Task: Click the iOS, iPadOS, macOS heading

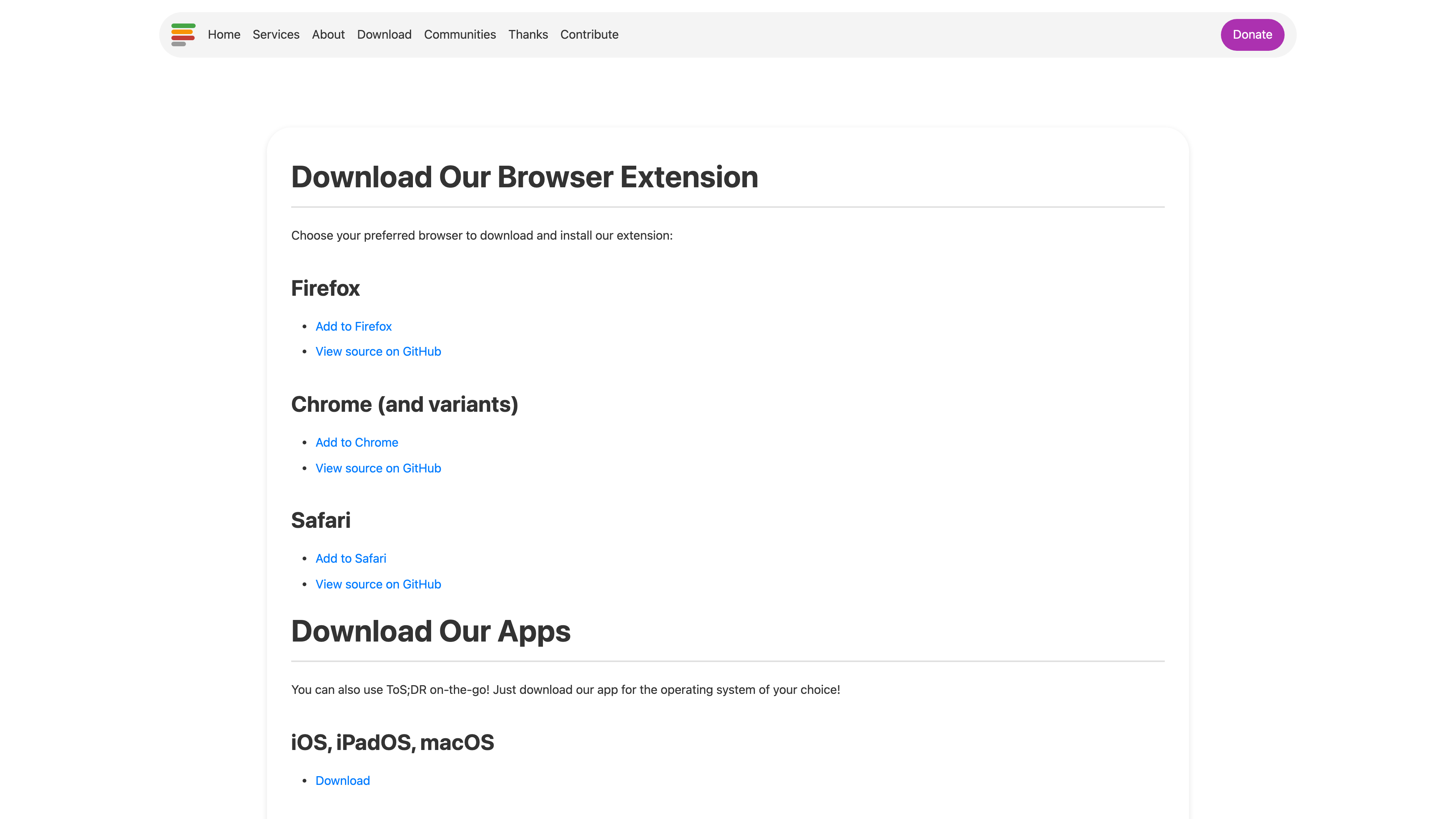Action: click(392, 743)
